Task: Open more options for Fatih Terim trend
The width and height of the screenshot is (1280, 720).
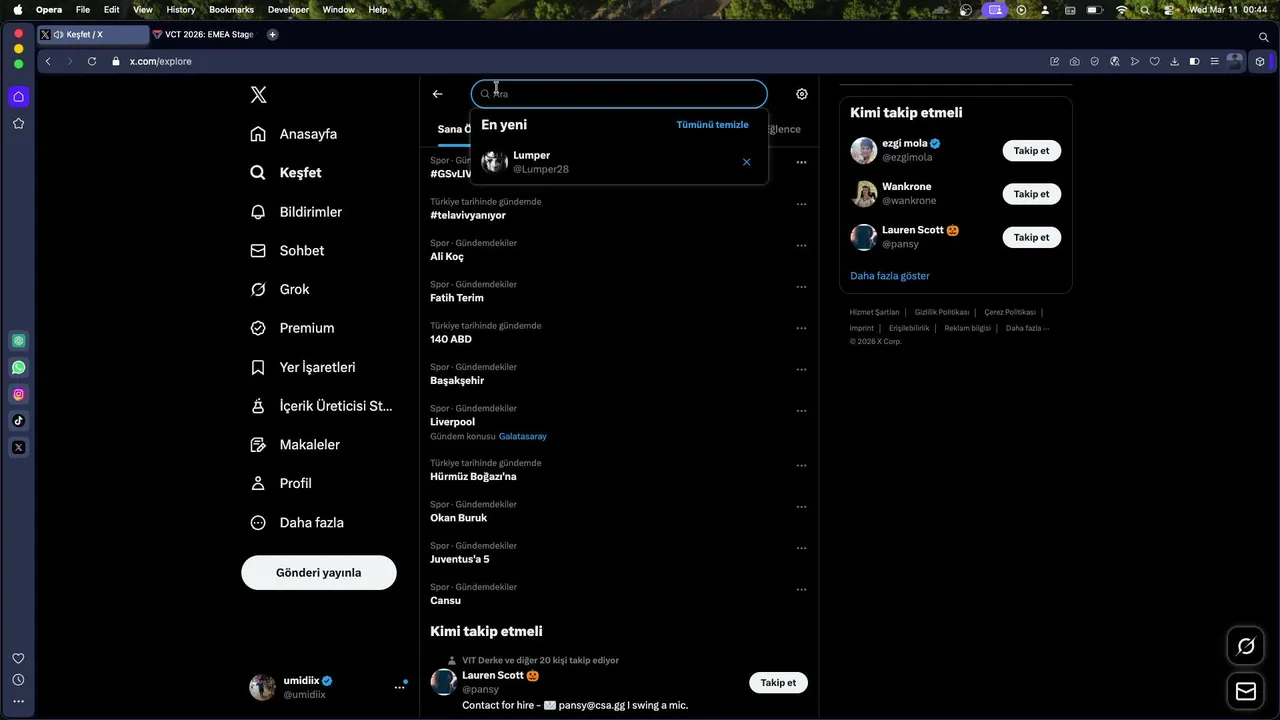Action: tap(801, 287)
